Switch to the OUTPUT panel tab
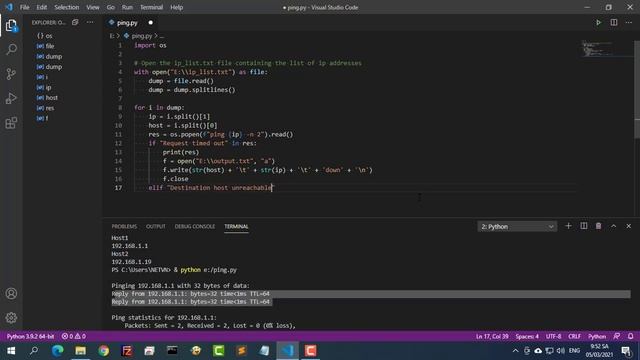This screenshot has width=640, height=360. [x=156, y=227]
